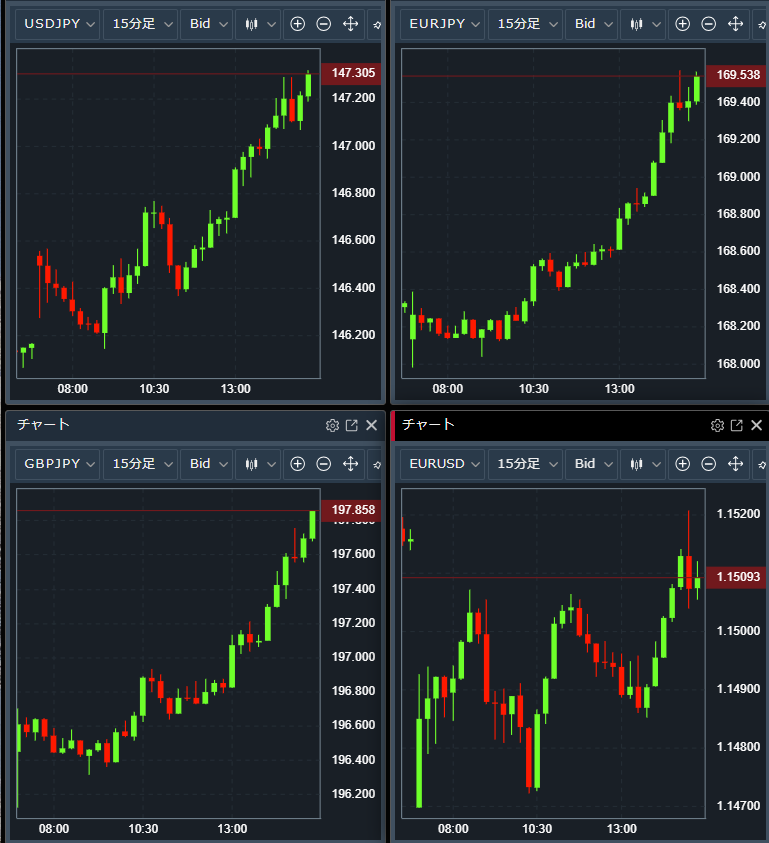Open the GBPJPY currency pair dropdown
Image resolution: width=769 pixels, height=843 pixels.
click(x=58, y=464)
